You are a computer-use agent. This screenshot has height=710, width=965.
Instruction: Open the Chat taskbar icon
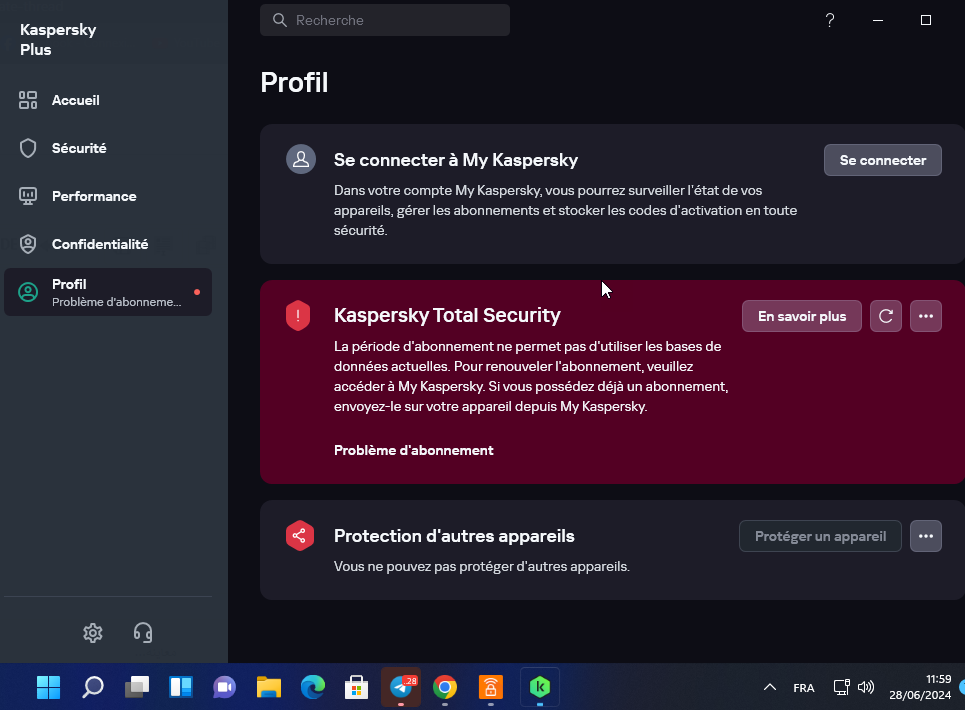pyautogui.click(x=225, y=687)
